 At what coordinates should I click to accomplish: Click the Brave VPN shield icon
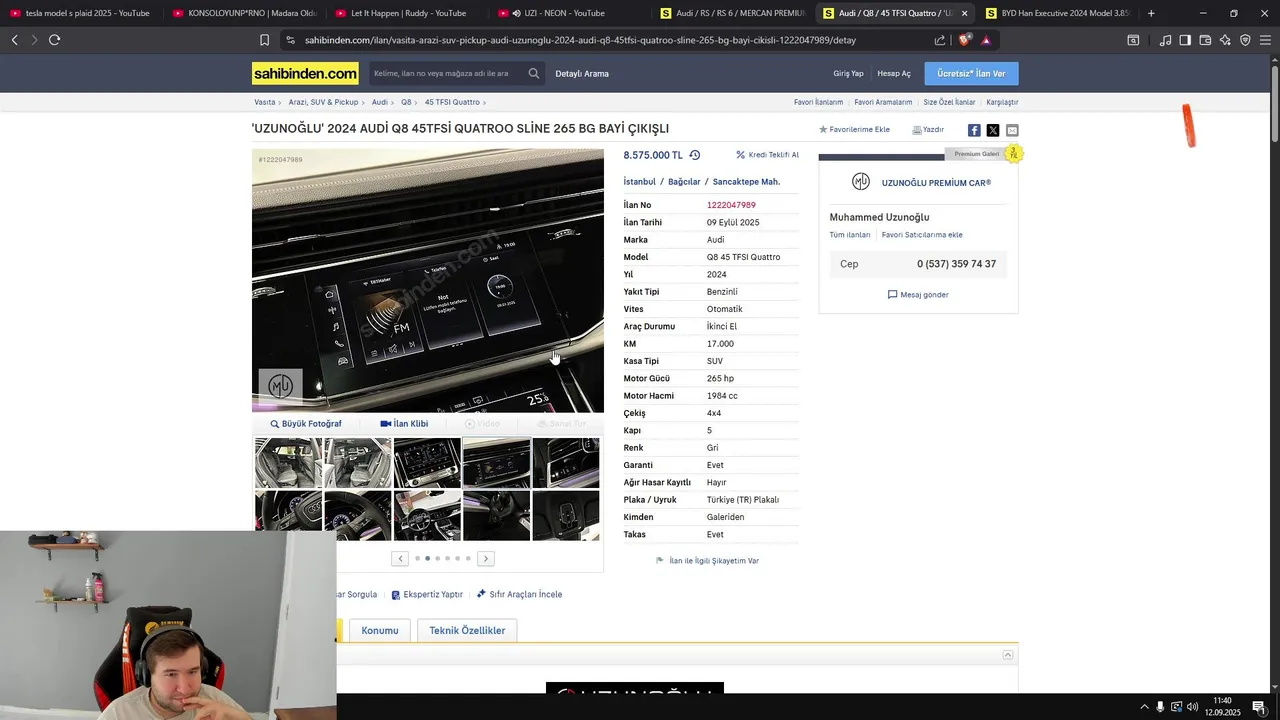click(x=1245, y=40)
